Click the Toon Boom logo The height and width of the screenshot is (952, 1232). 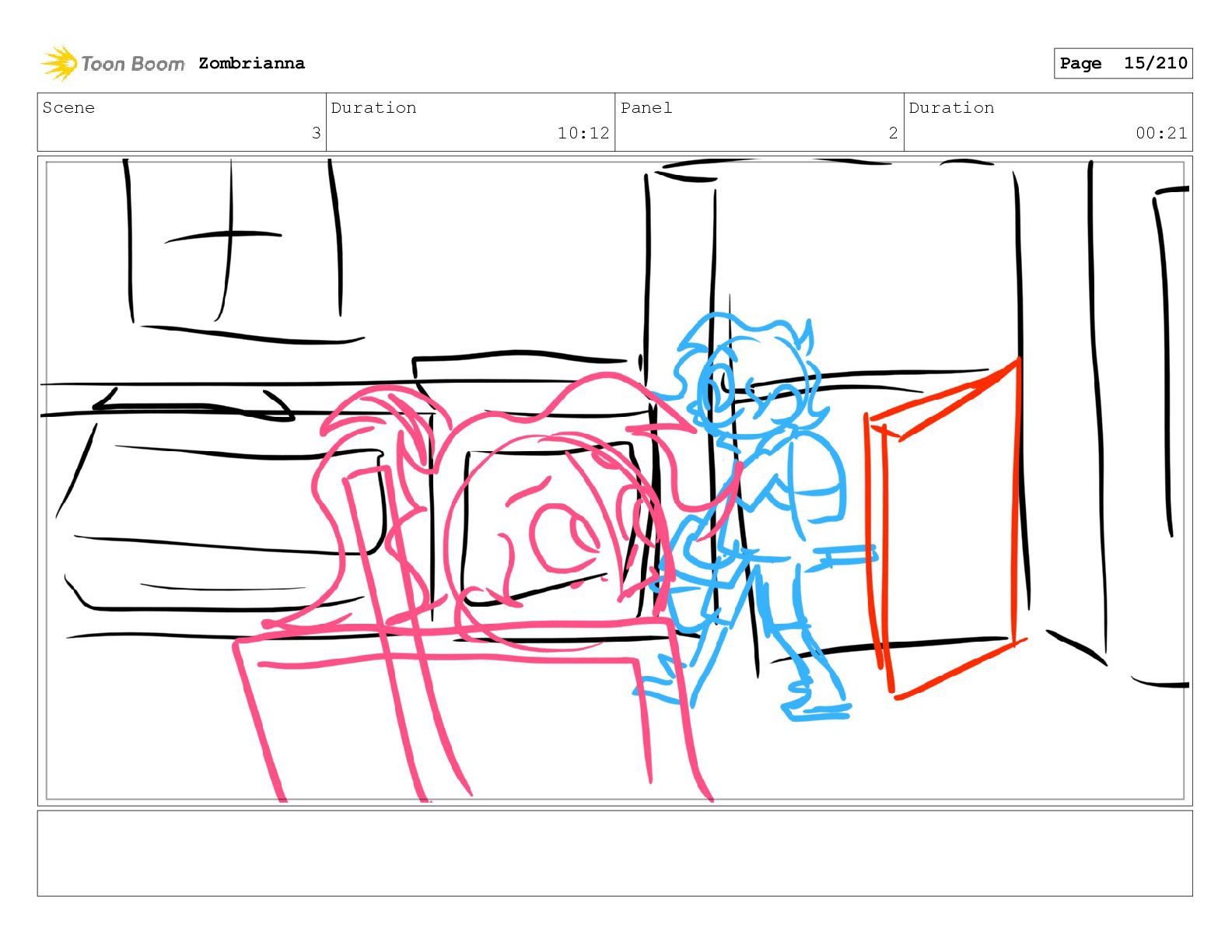(113, 63)
